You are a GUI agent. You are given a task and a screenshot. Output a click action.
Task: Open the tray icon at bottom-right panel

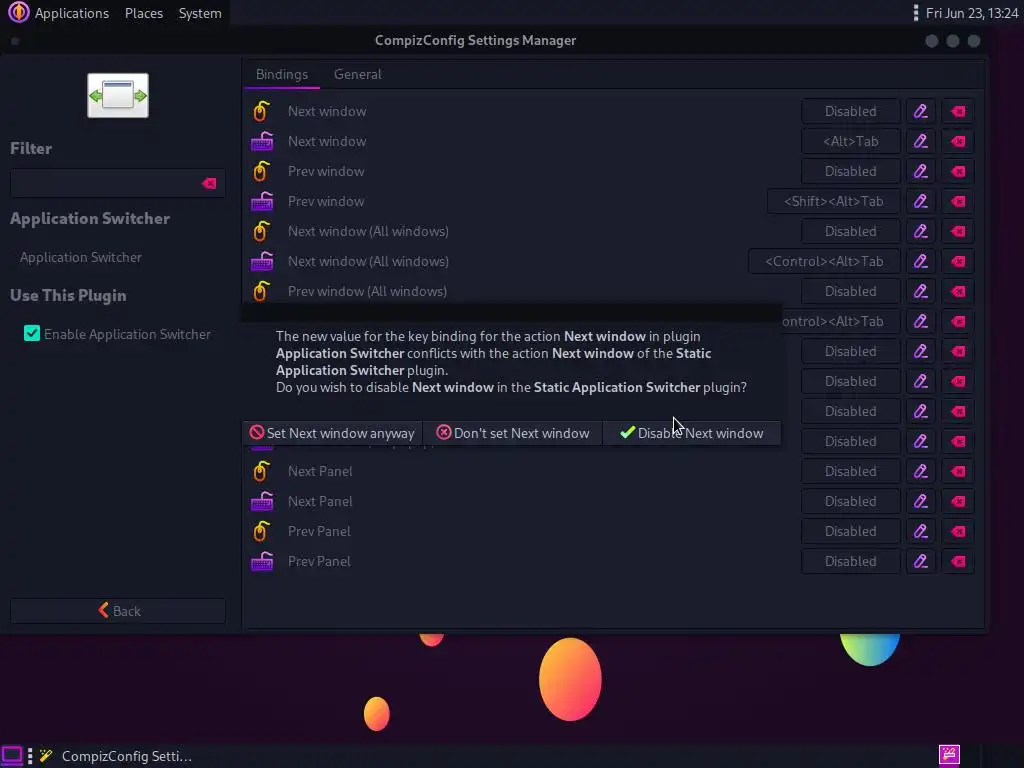(949, 755)
